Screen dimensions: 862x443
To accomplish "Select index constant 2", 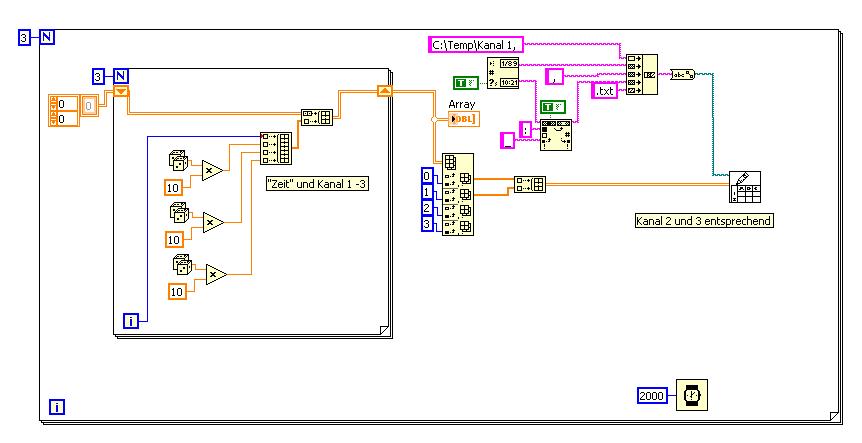I will (427, 208).
